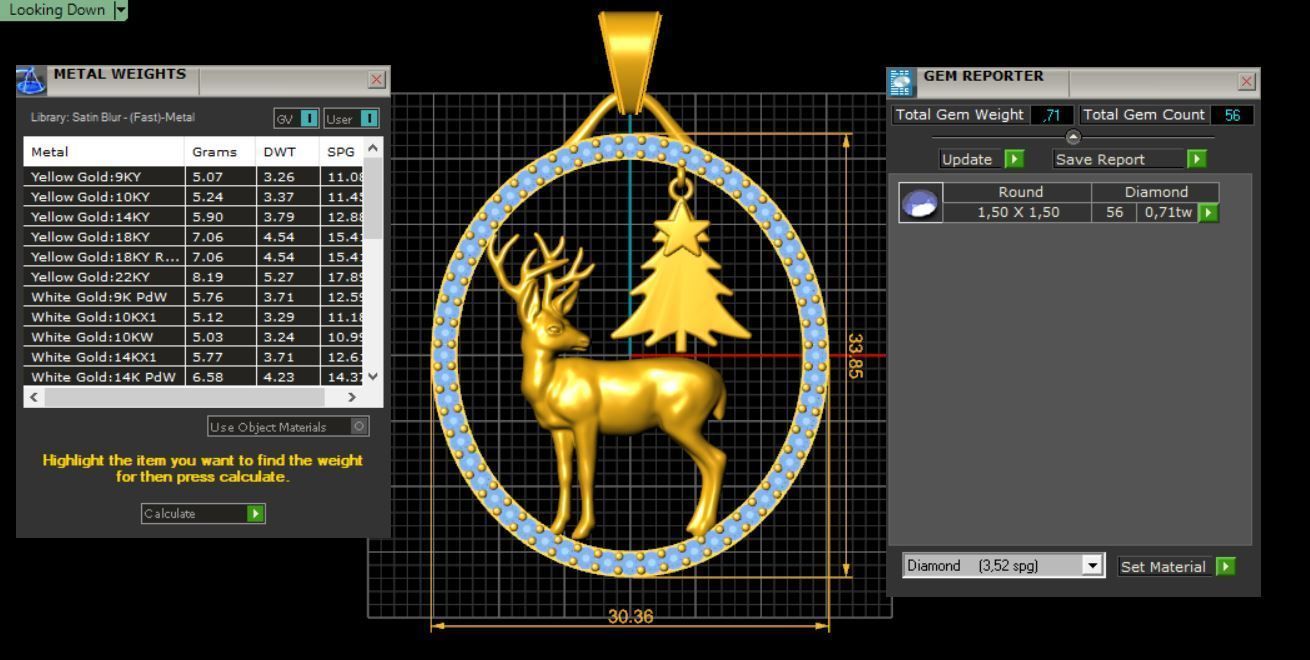Collapse Gem Reporter using the round expander

[x=1073, y=137]
